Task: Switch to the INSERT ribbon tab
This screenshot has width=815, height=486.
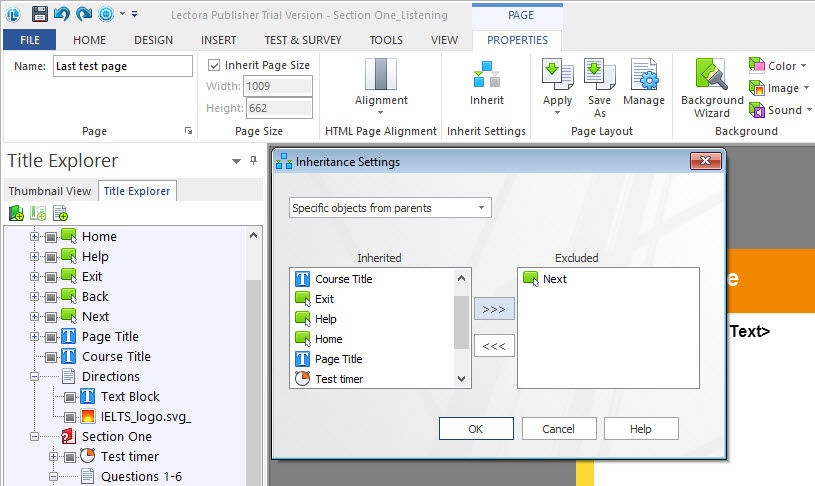Action: point(218,40)
